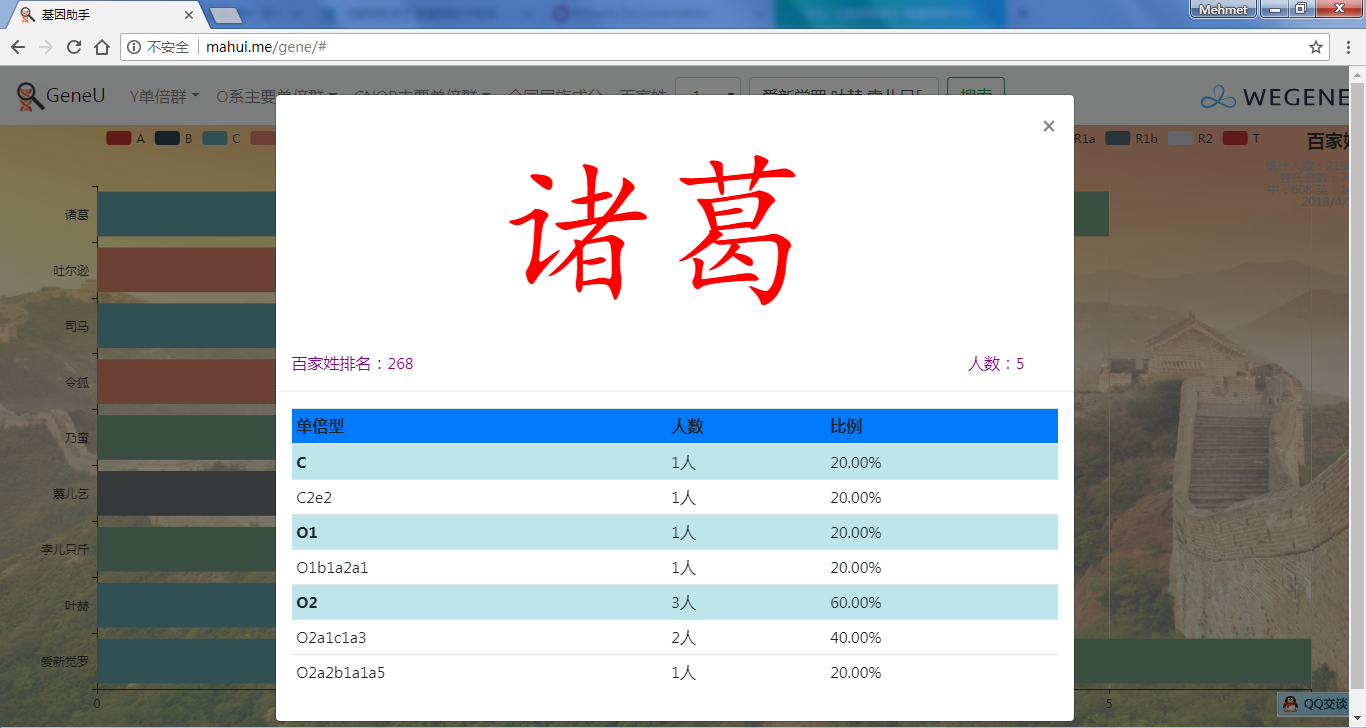Click the Mehmet profile button
Viewport: 1366px width, 728px height.
click(1222, 9)
